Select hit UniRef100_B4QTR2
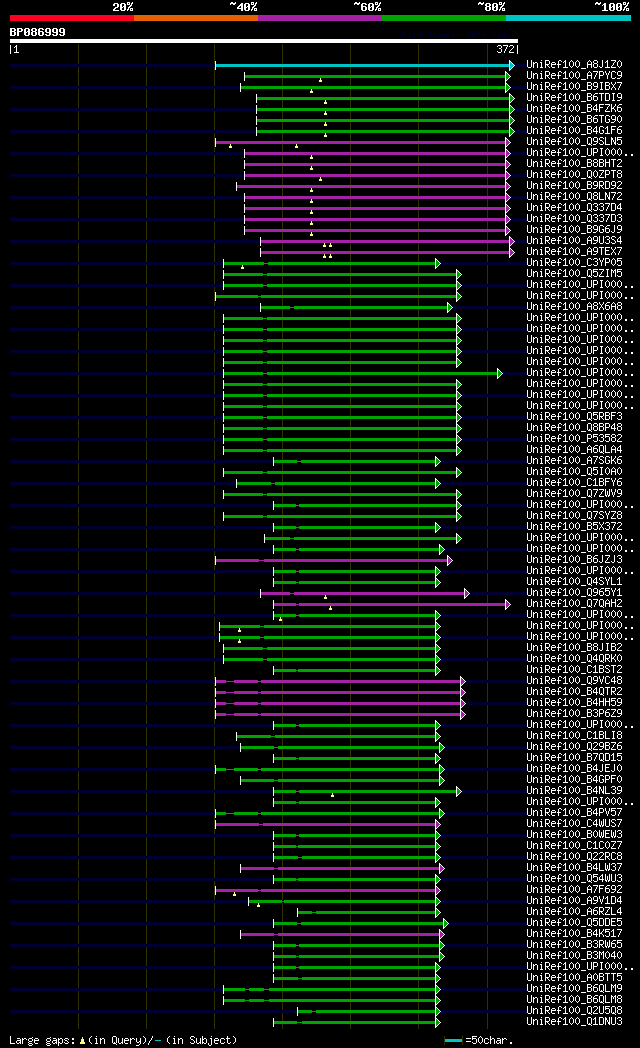Image resolution: width=640 pixels, height=1048 pixels. [x=574, y=692]
